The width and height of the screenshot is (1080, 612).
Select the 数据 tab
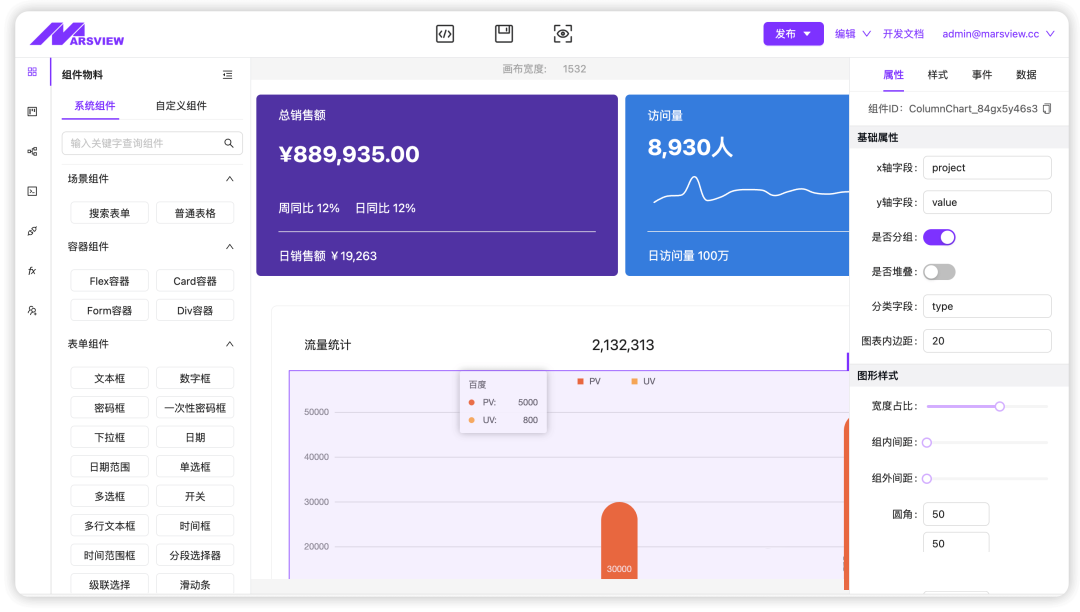click(x=1026, y=74)
